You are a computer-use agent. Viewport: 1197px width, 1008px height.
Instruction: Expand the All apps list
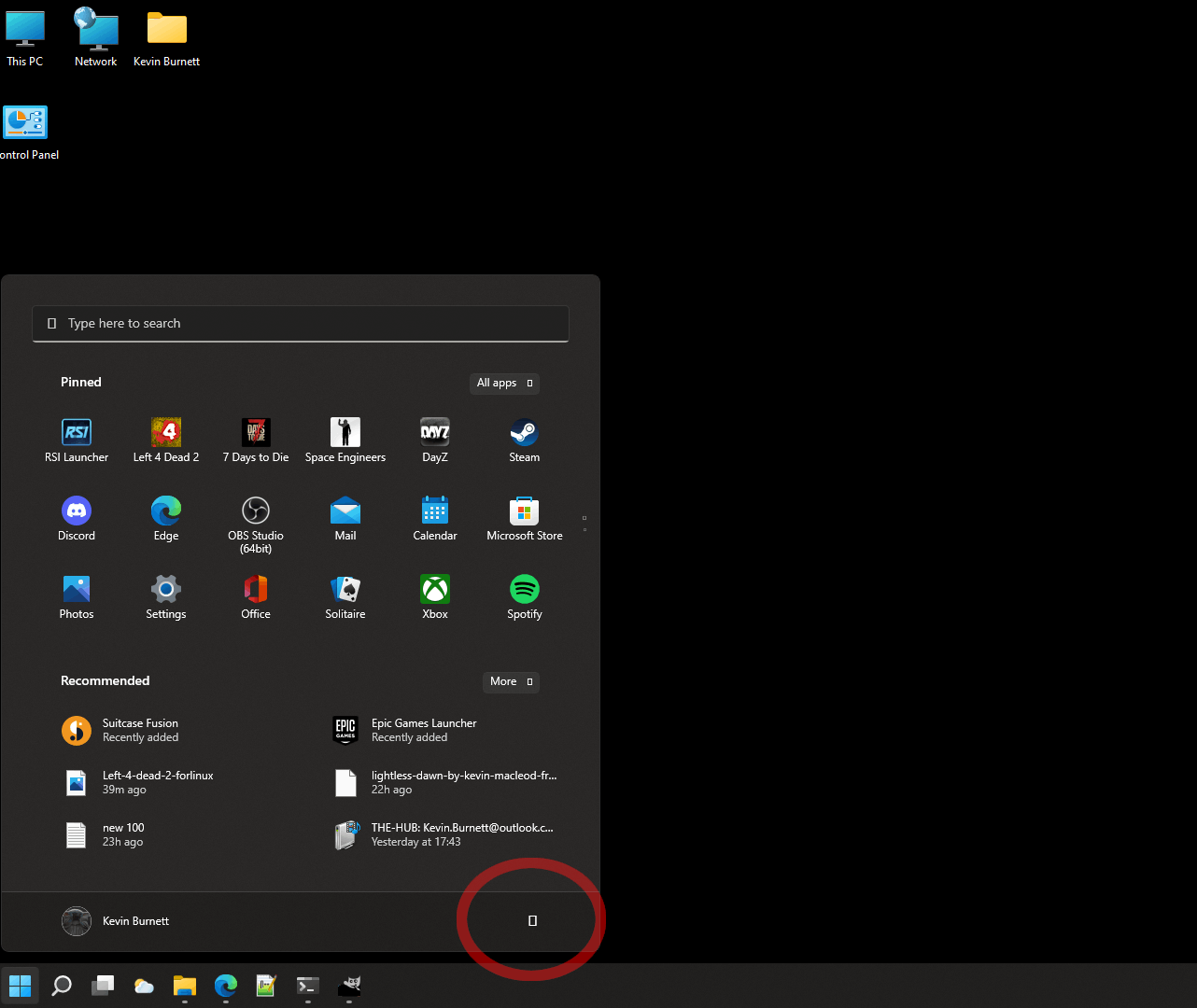[504, 383]
